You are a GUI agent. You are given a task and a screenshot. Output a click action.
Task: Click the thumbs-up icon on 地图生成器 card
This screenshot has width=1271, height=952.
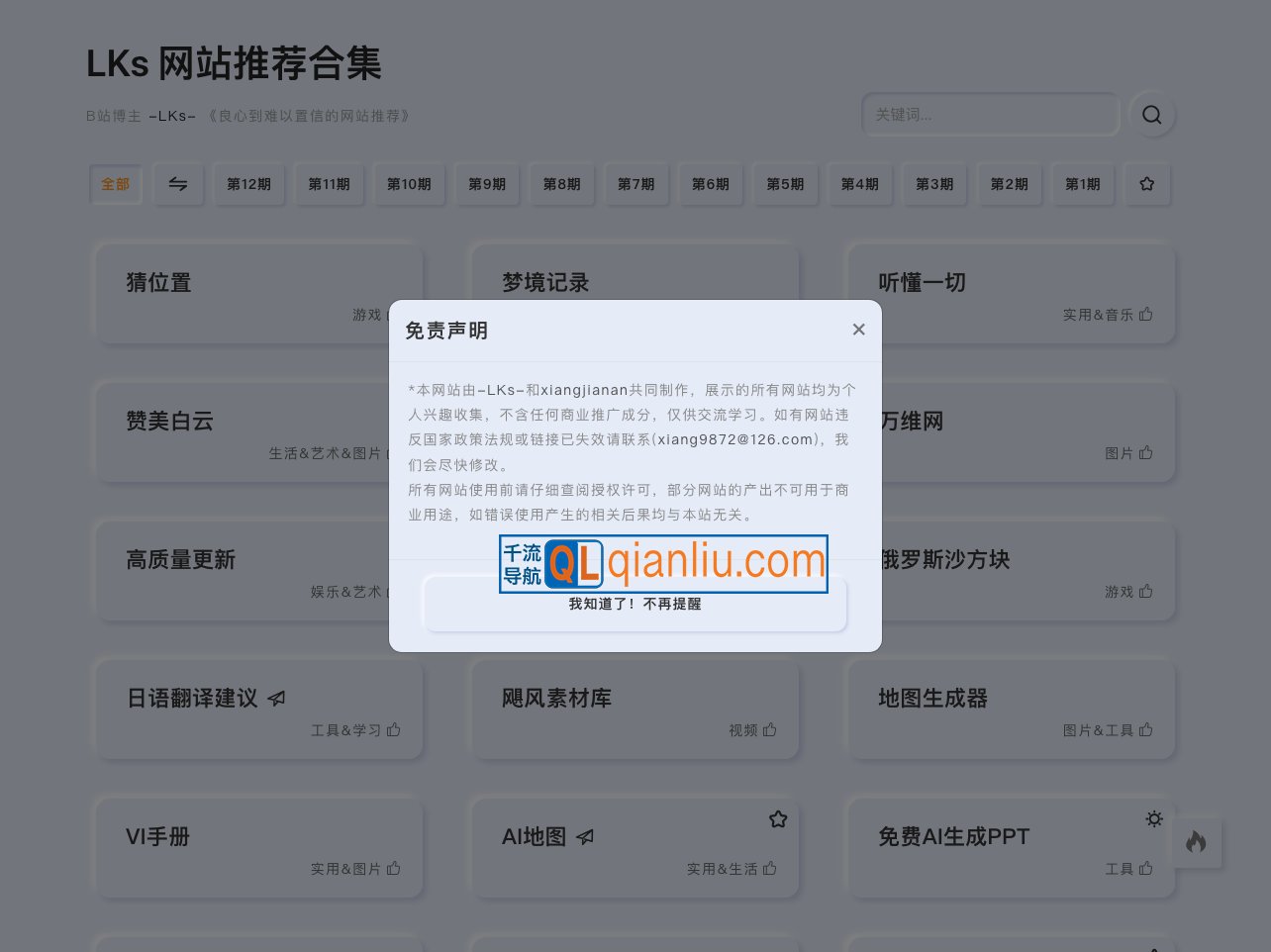(x=1145, y=729)
